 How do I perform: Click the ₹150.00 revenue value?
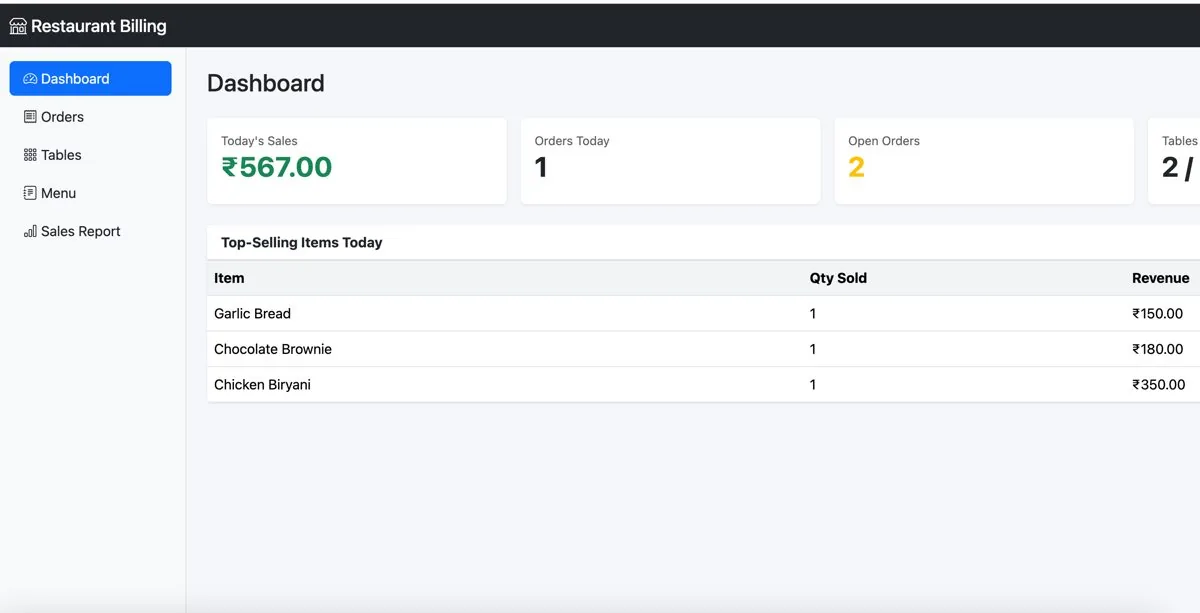click(x=1158, y=314)
